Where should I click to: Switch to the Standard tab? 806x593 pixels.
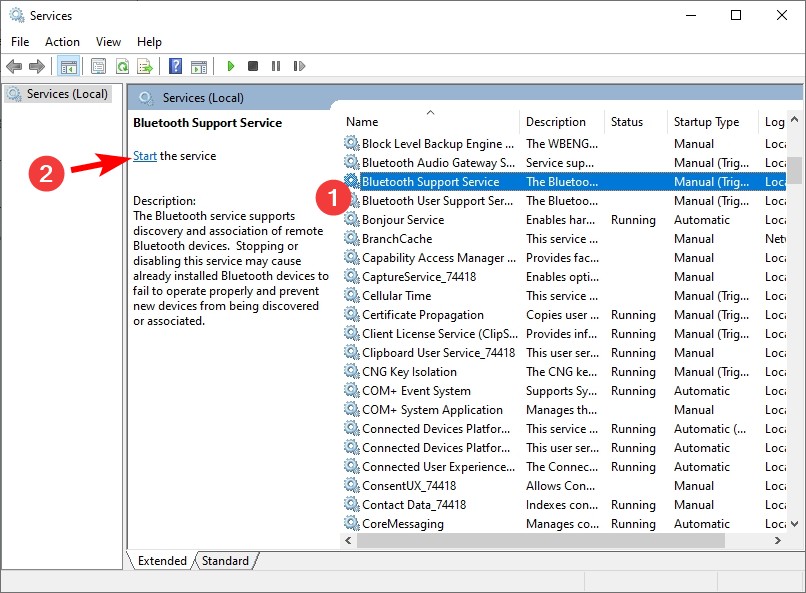225,561
